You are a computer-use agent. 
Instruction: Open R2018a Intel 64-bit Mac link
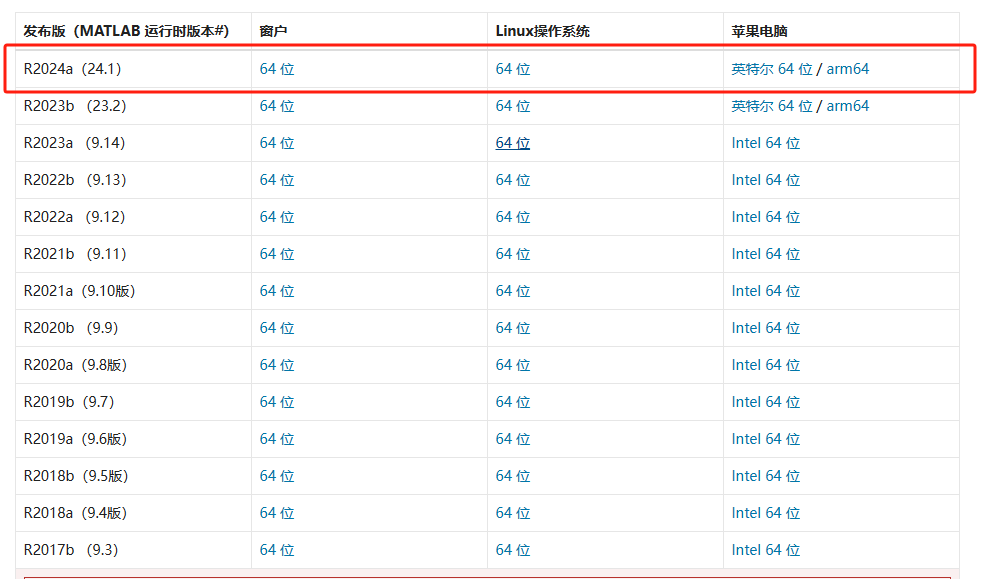pos(766,512)
